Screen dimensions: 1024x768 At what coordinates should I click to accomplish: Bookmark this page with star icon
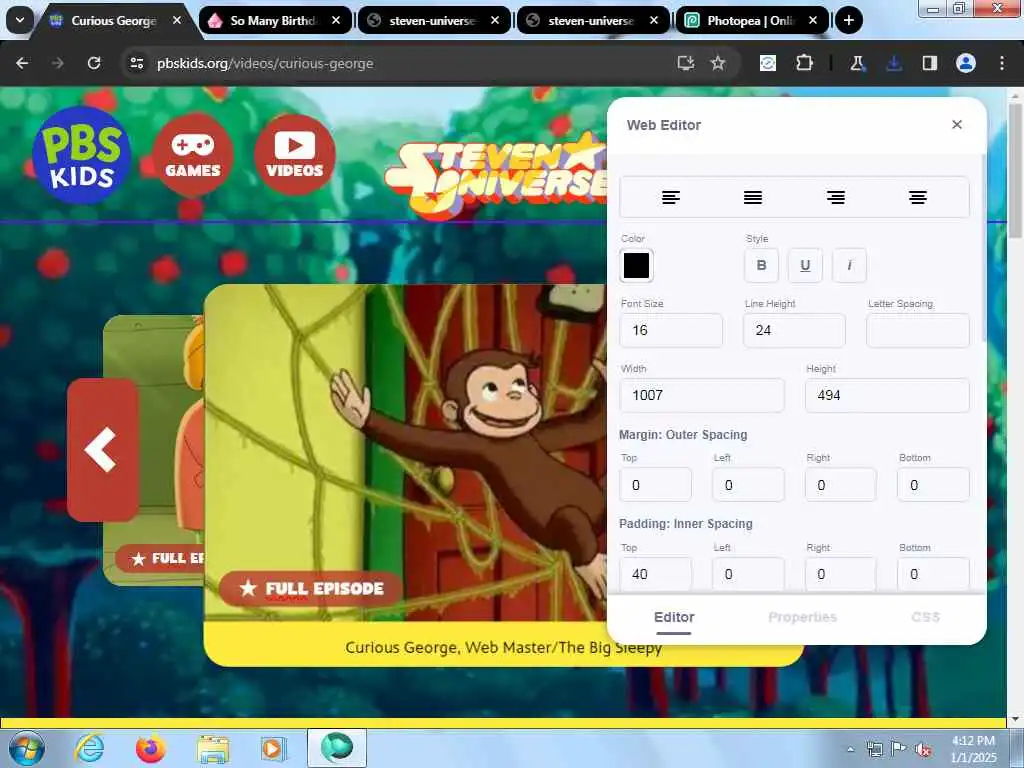click(x=718, y=63)
